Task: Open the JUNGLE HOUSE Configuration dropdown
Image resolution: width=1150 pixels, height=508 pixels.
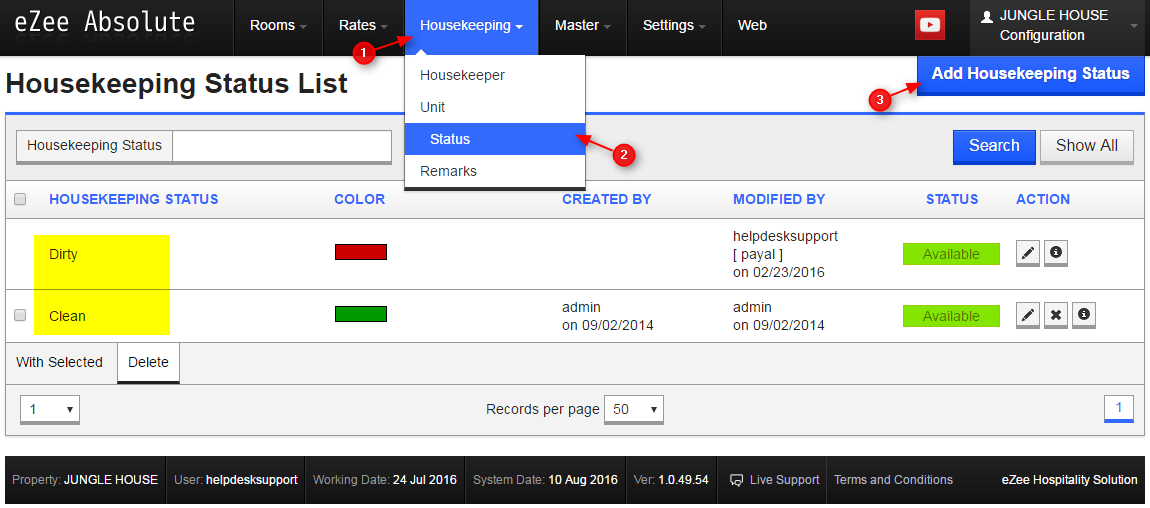Action: click(1059, 26)
